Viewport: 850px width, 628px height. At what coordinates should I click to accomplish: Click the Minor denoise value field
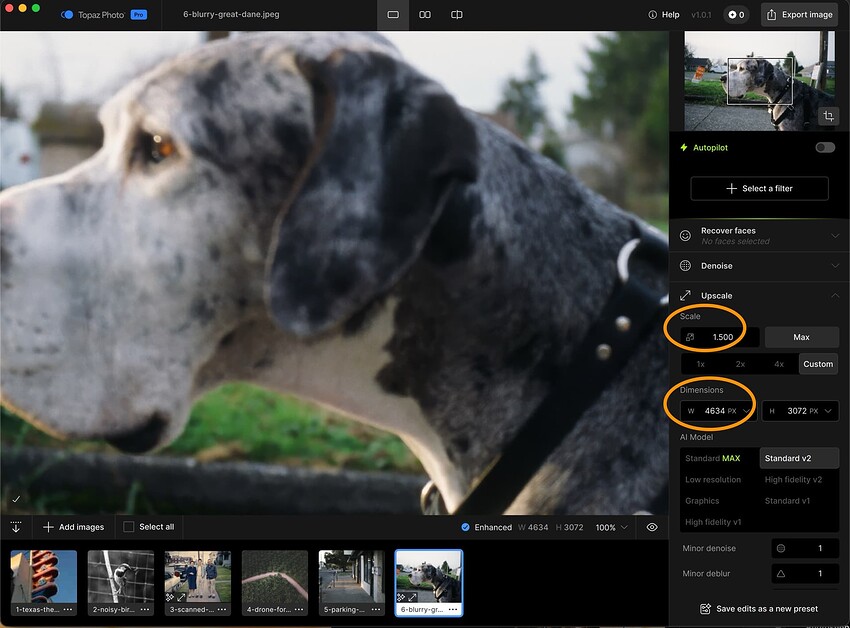coord(805,548)
